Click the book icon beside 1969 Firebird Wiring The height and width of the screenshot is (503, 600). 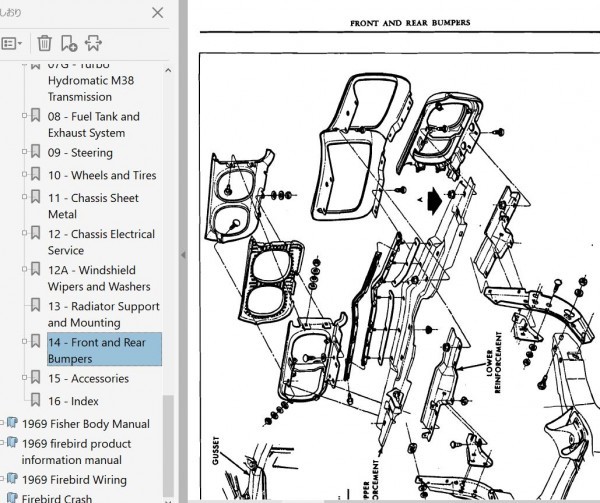13,478
